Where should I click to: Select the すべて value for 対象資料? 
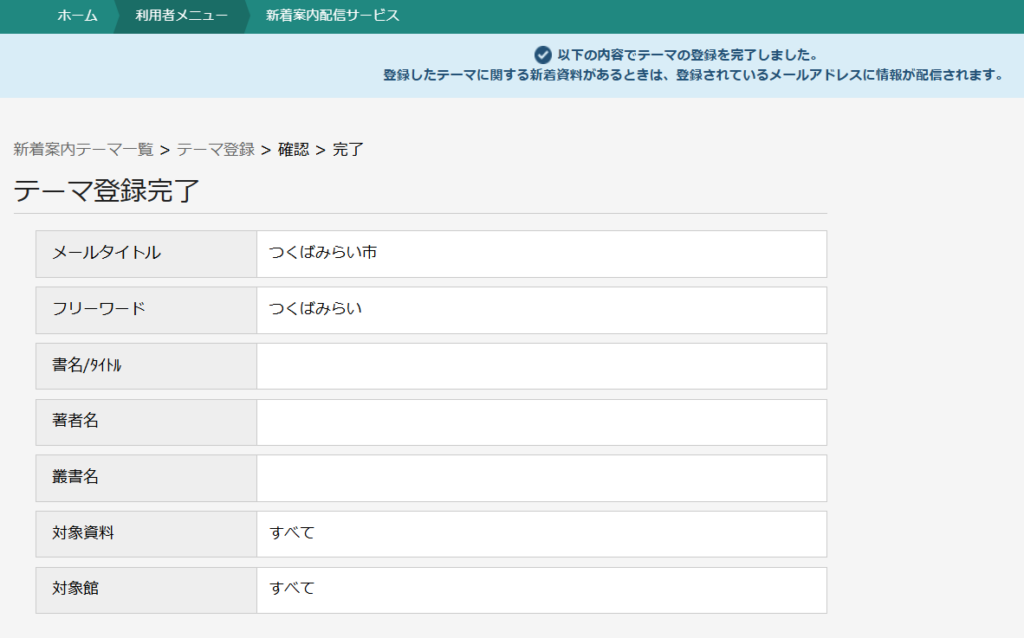[292, 534]
